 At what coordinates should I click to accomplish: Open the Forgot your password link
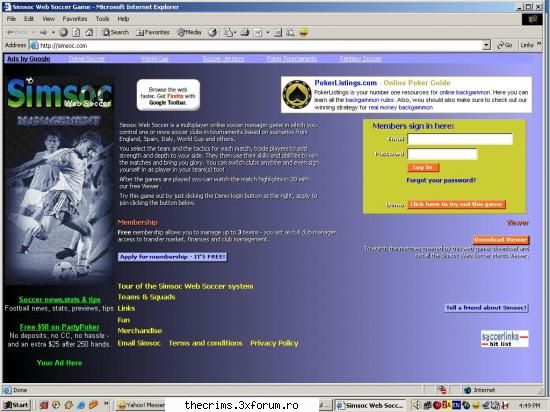[441, 180]
